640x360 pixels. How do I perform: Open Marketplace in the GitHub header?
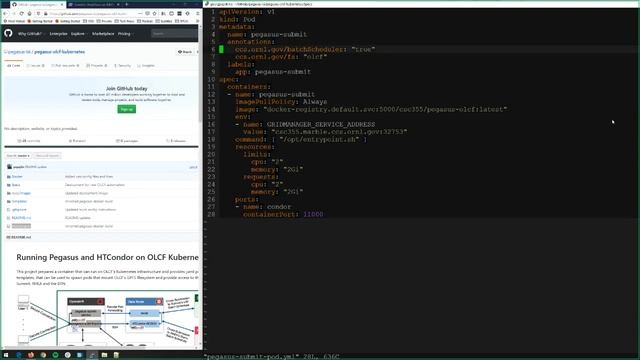click(103, 34)
